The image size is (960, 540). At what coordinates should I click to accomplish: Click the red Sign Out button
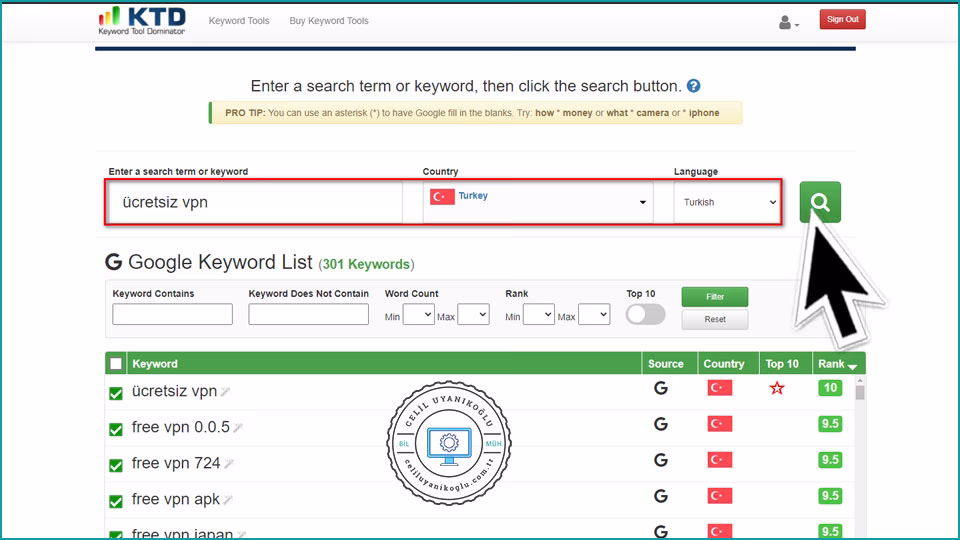(842, 20)
